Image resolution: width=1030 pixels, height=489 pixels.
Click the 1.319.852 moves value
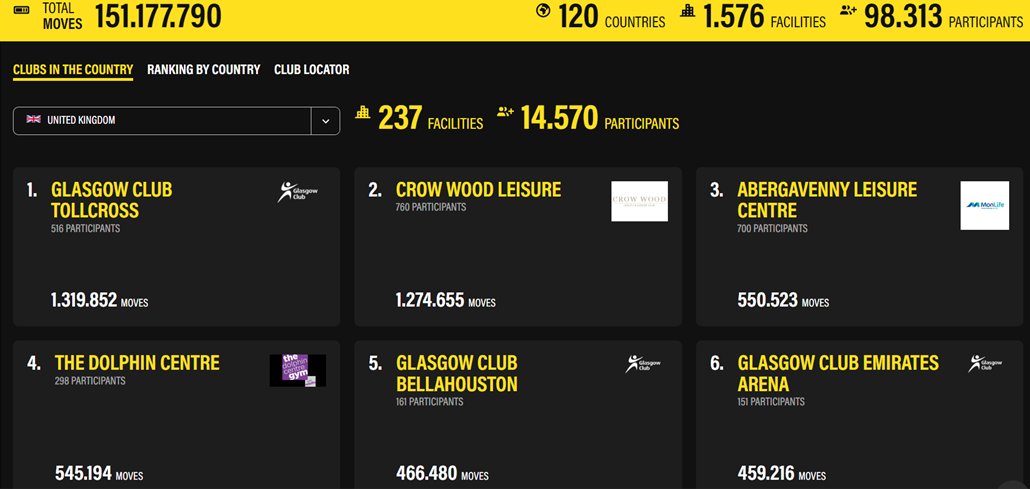(x=84, y=300)
